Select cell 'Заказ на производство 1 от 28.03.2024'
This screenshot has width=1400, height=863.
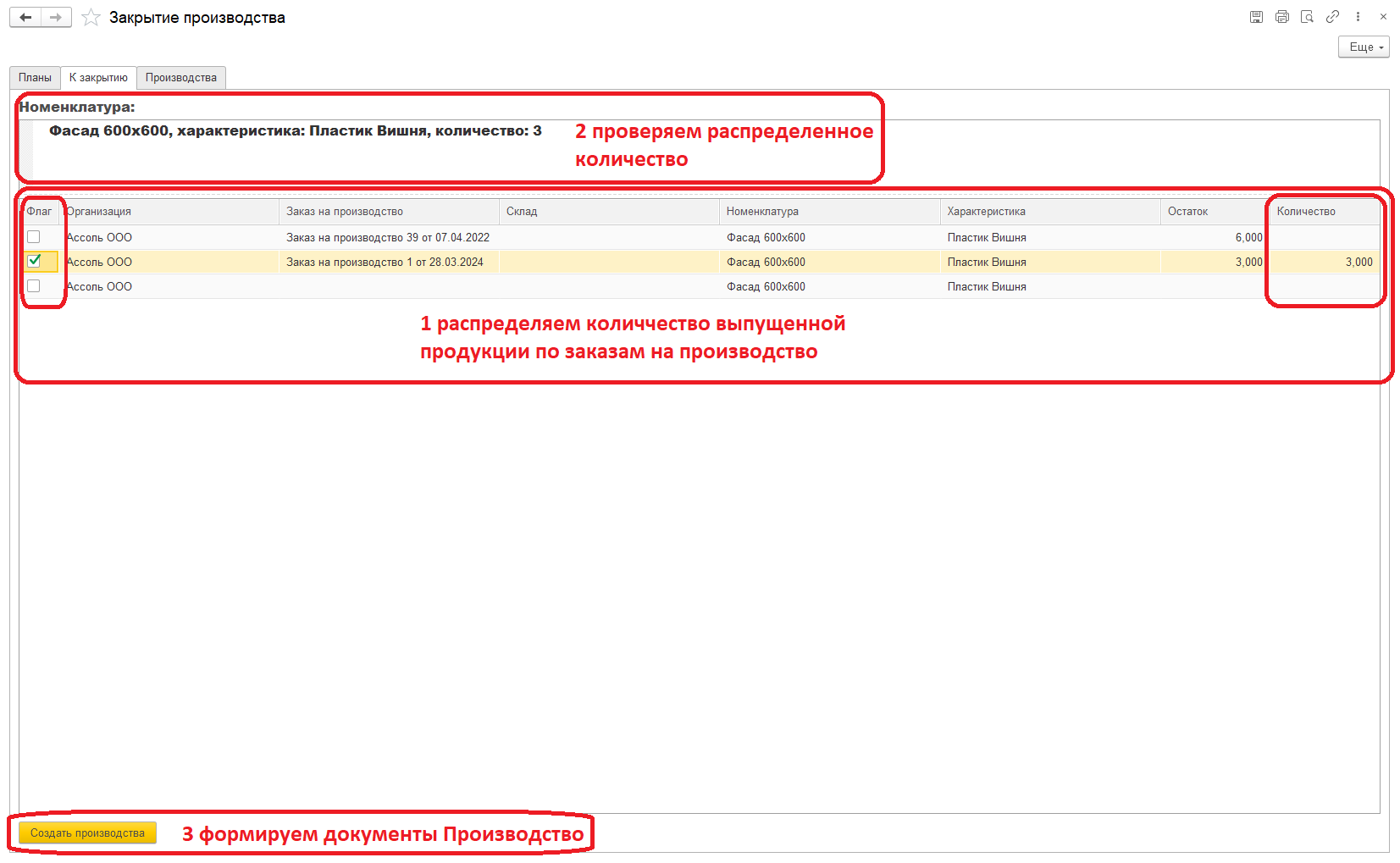(x=390, y=263)
